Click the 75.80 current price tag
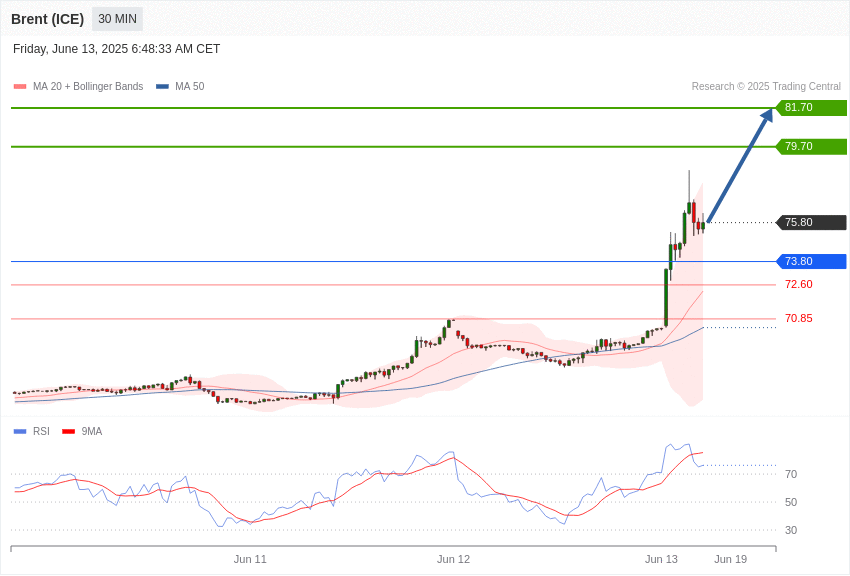The width and height of the screenshot is (850, 576). pos(811,222)
